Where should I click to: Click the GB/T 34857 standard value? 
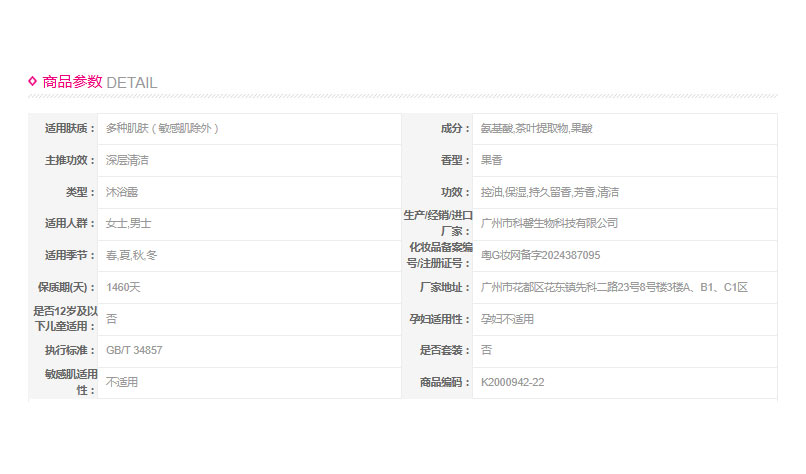coord(134,350)
